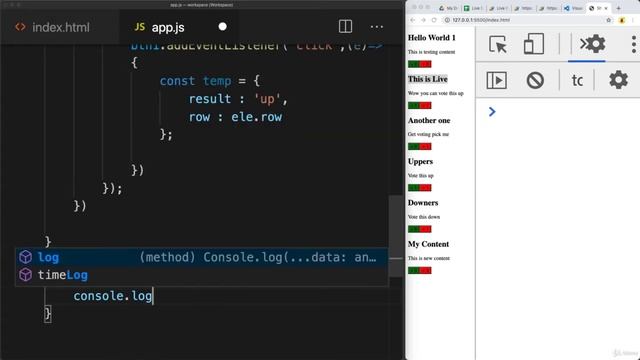Split the editor with the split icon

(345, 27)
